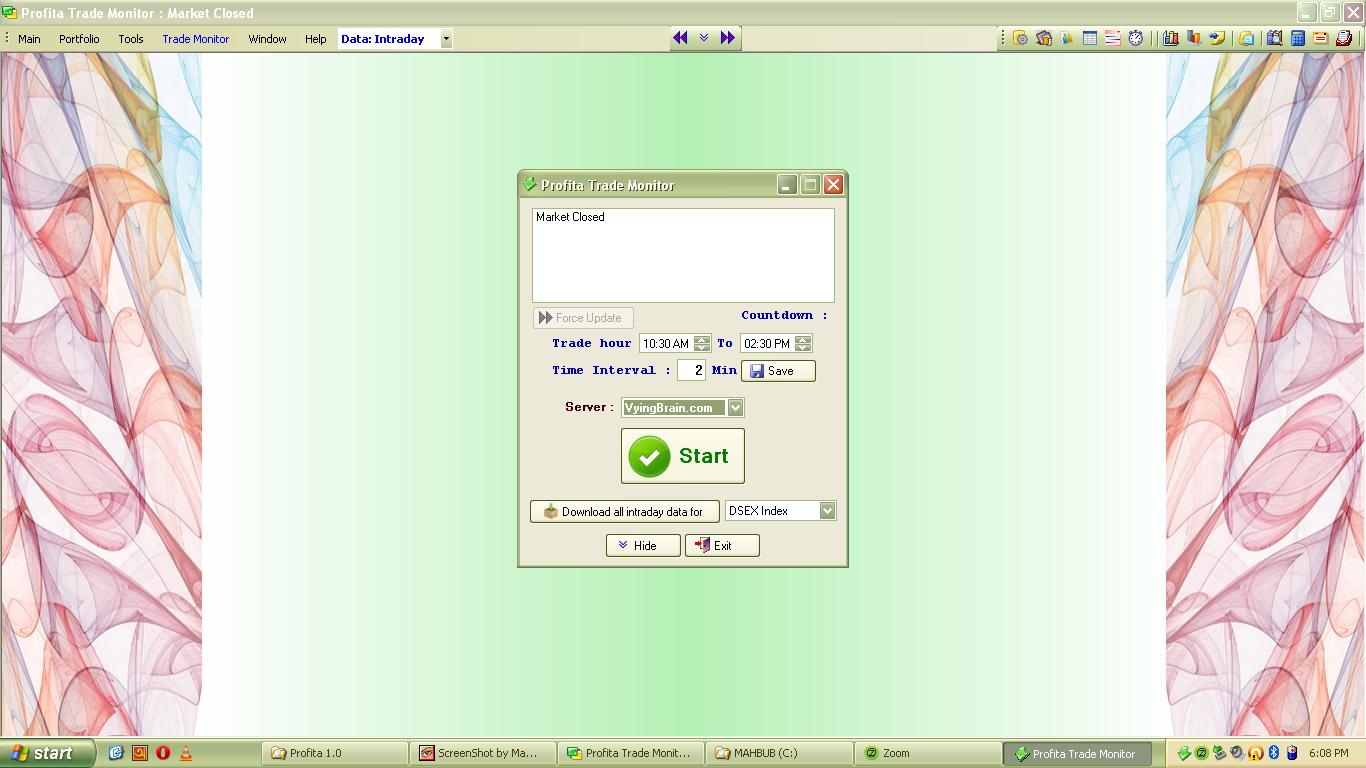The height and width of the screenshot is (768, 1366).
Task: Click the Bluetooth tray icon
Action: point(1274,753)
